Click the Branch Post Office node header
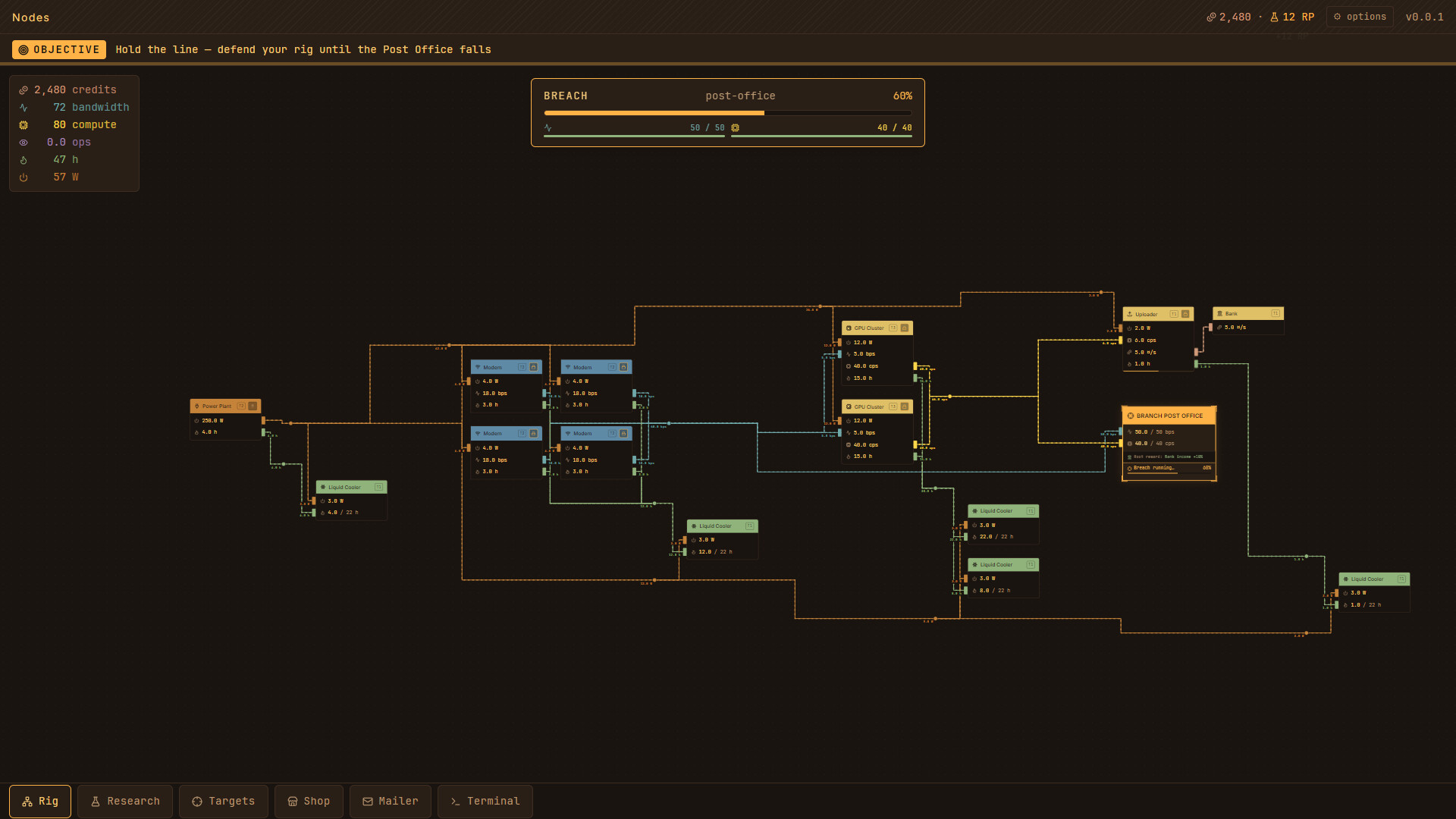Image resolution: width=1456 pixels, height=819 pixels. click(x=1169, y=416)
